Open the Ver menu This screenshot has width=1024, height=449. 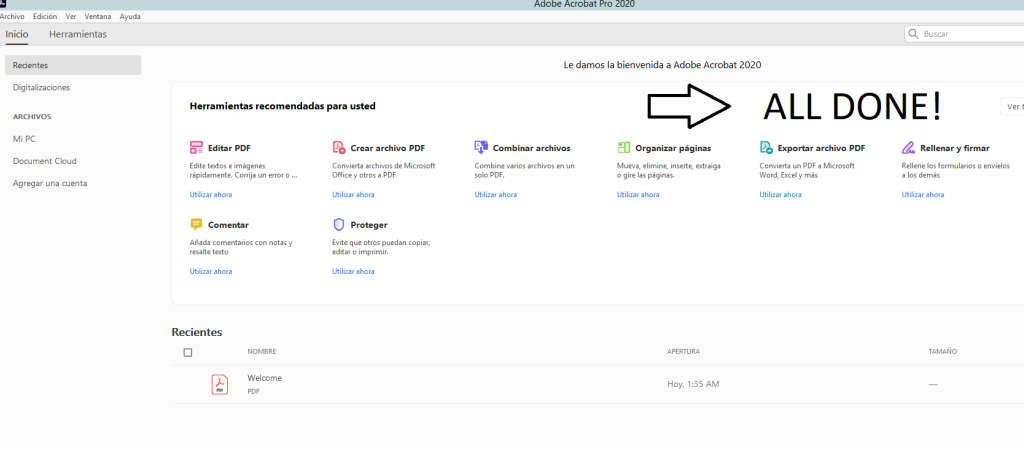(71, 16)
